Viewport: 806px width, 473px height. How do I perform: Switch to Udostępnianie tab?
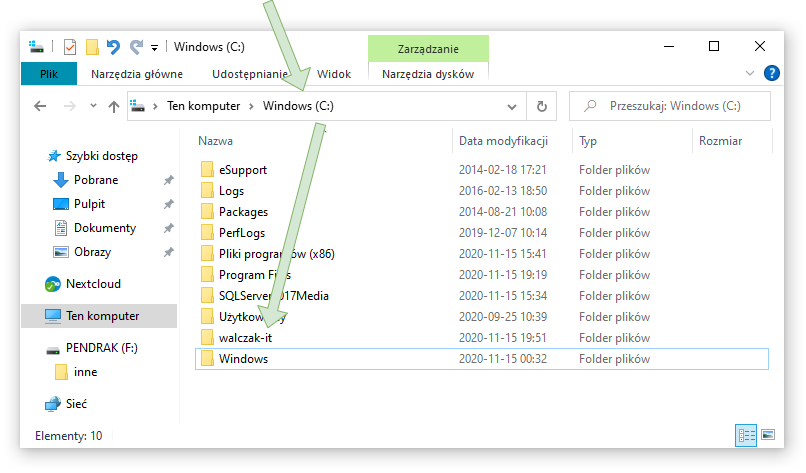click(250, 74)
